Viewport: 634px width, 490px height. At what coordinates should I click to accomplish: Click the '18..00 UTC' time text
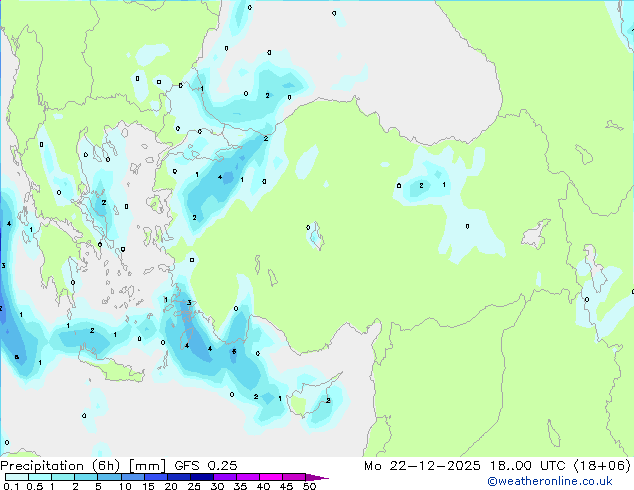pyautogui.click(x=527, y=466)
